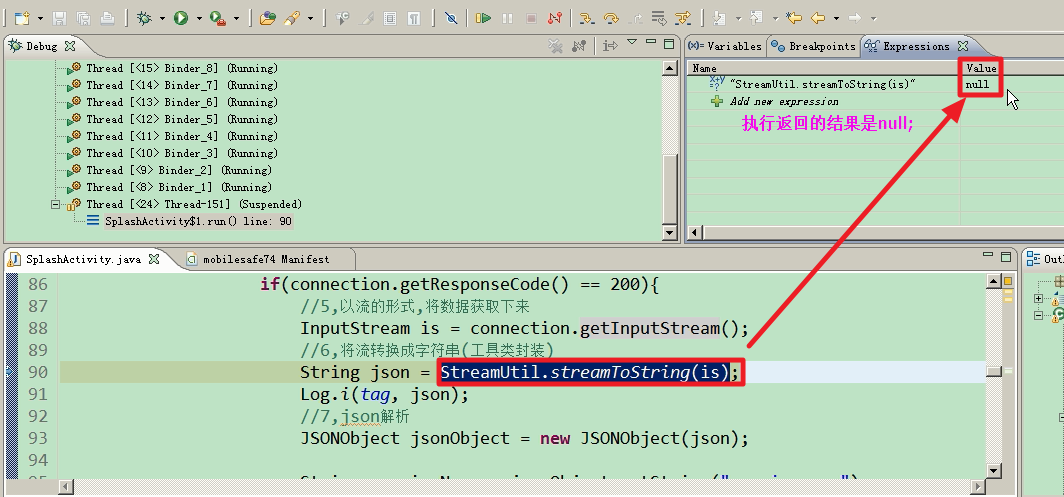Open the Debug launch dropdown arrow
The width and height of the screenshot is (1064, 497).
162,19
